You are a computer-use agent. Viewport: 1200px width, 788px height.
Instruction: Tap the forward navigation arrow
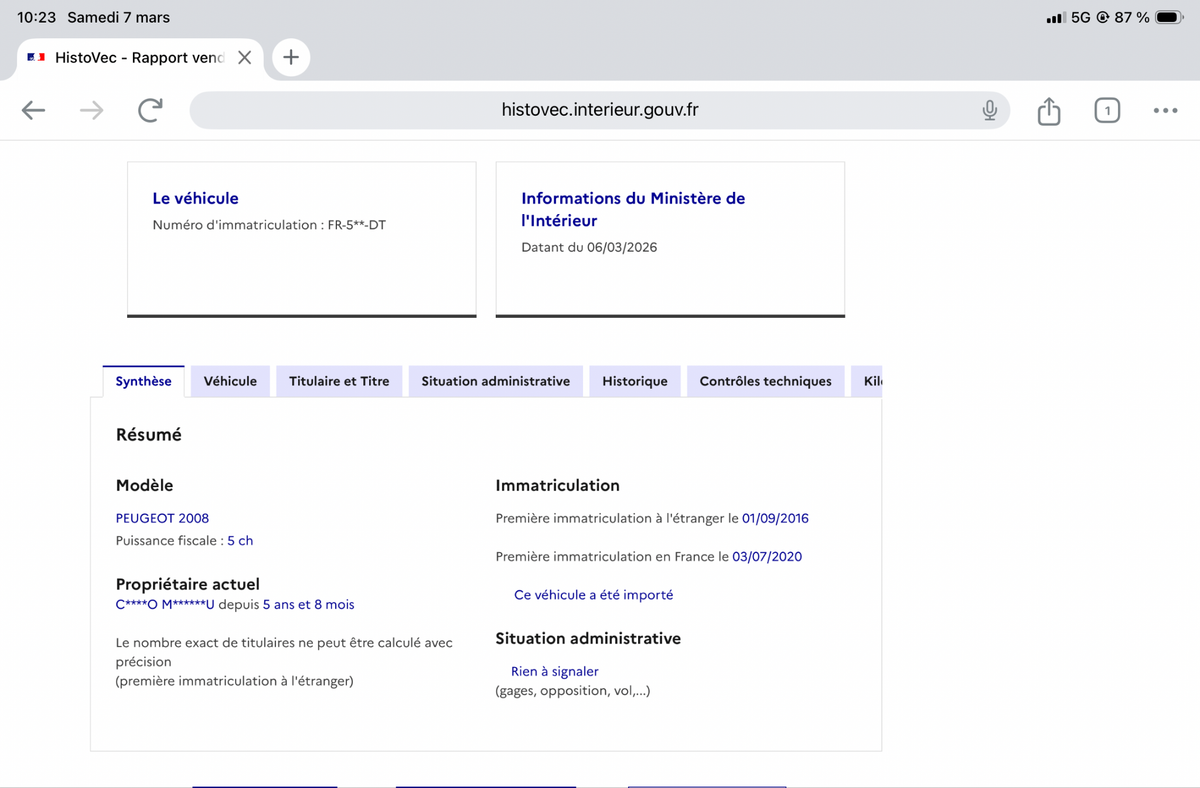[x=92, y=111]
